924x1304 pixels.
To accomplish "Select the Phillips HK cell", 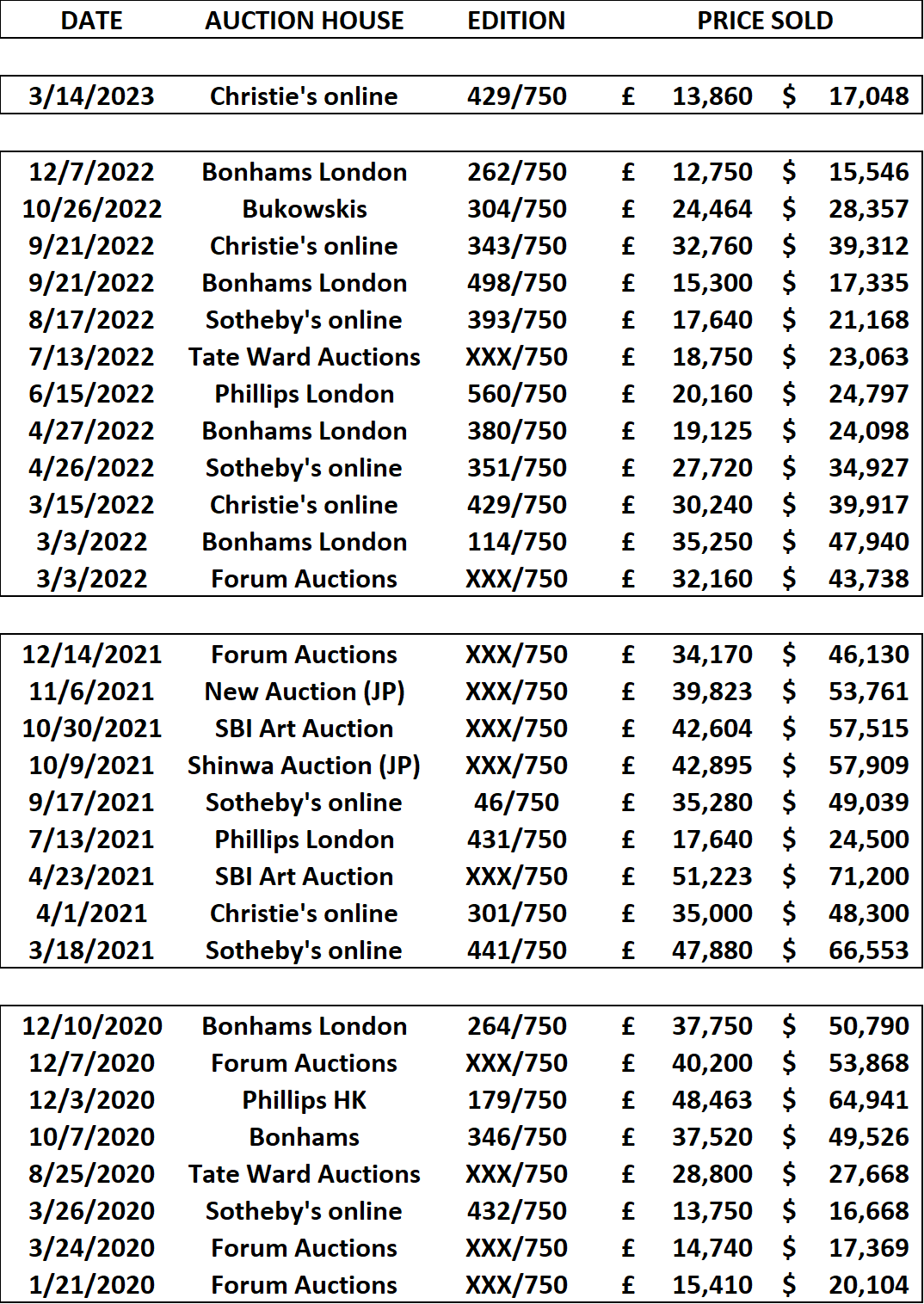I will coord(305,1100).
